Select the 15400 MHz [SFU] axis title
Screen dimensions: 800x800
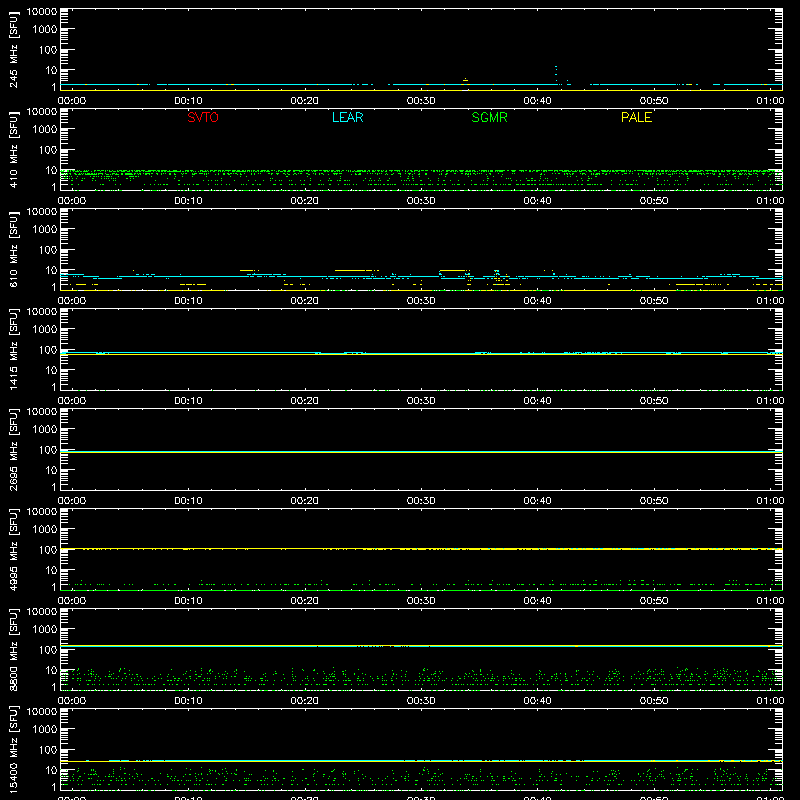tap(13, 749)
